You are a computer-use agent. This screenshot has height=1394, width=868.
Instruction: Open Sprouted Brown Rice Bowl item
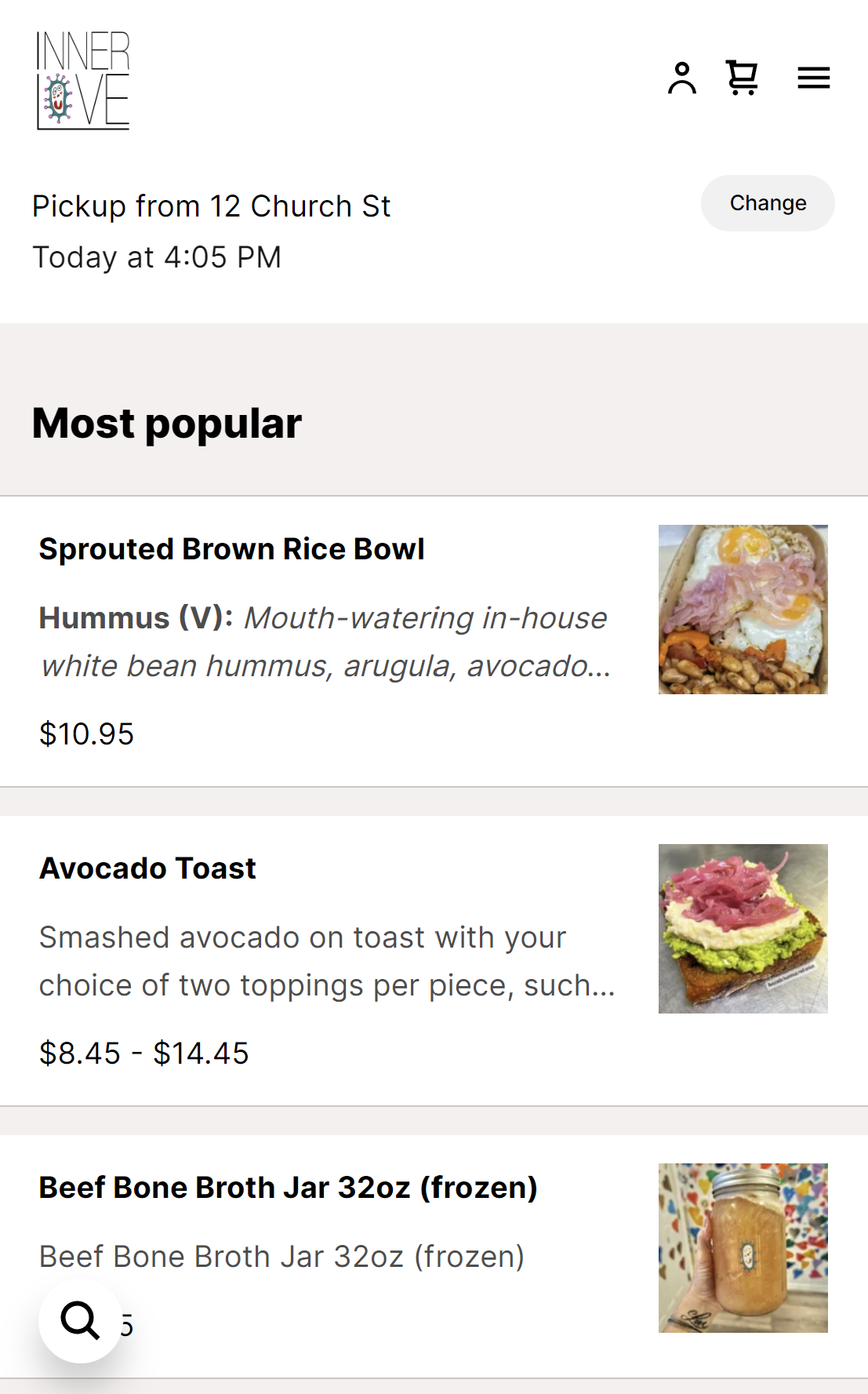pos(232,549)
